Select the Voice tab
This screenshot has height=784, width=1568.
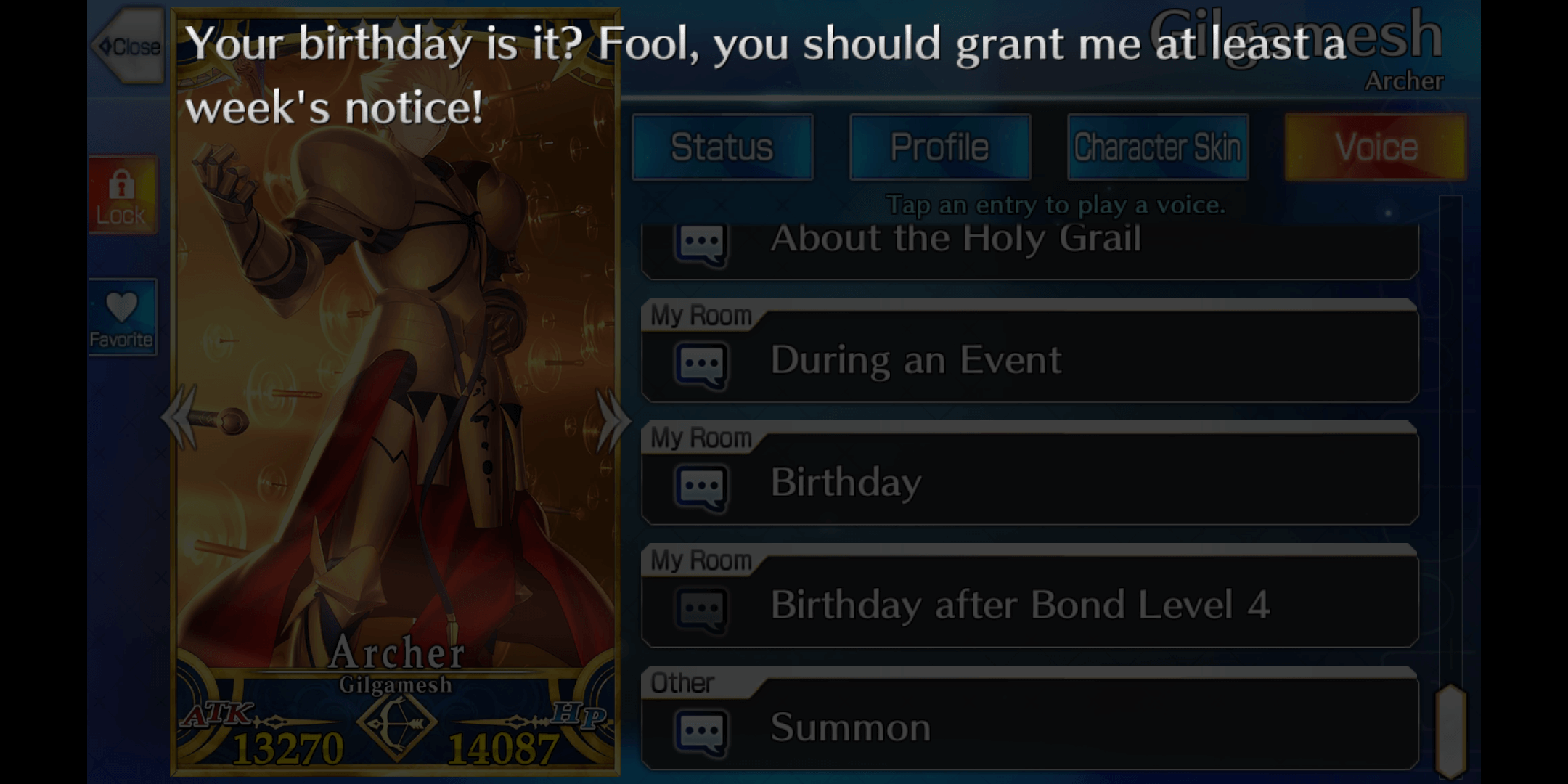1376,147
